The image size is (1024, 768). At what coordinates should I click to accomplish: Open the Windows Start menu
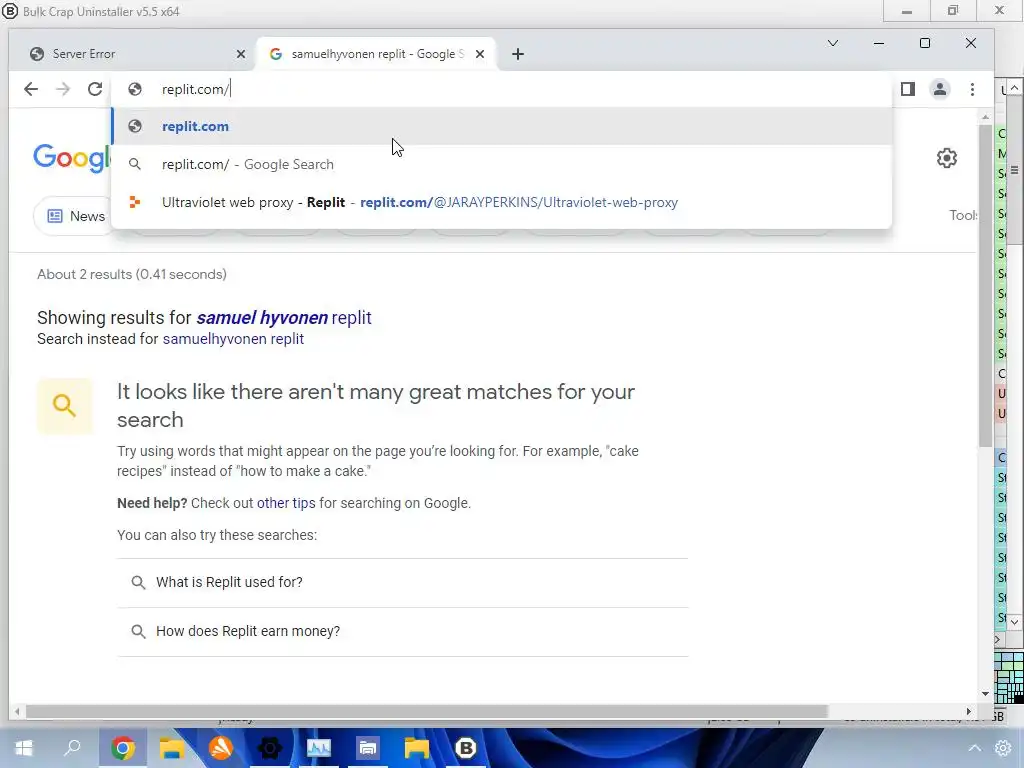(x=24, y=748)
